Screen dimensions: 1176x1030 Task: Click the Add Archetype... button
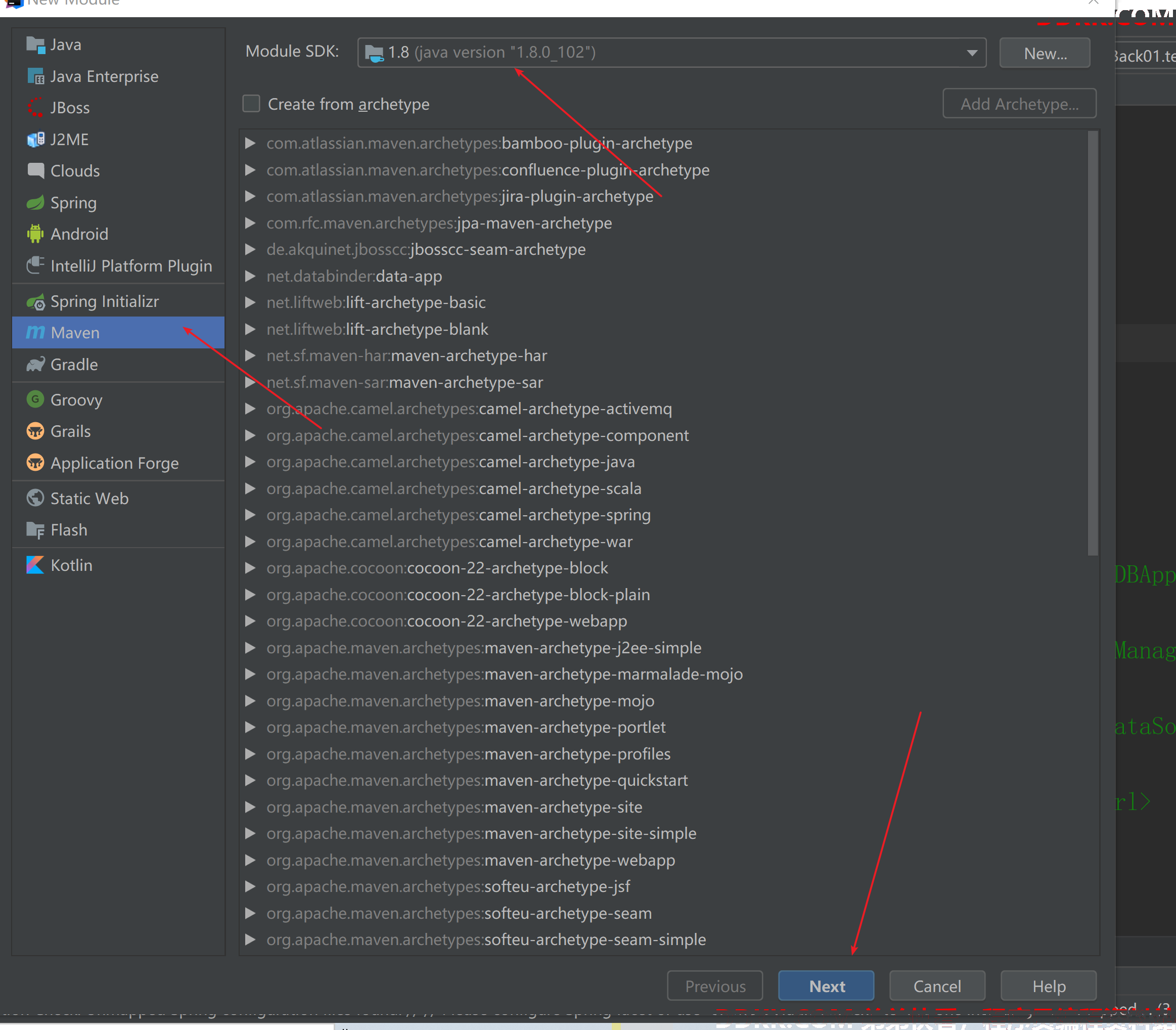1019,104
